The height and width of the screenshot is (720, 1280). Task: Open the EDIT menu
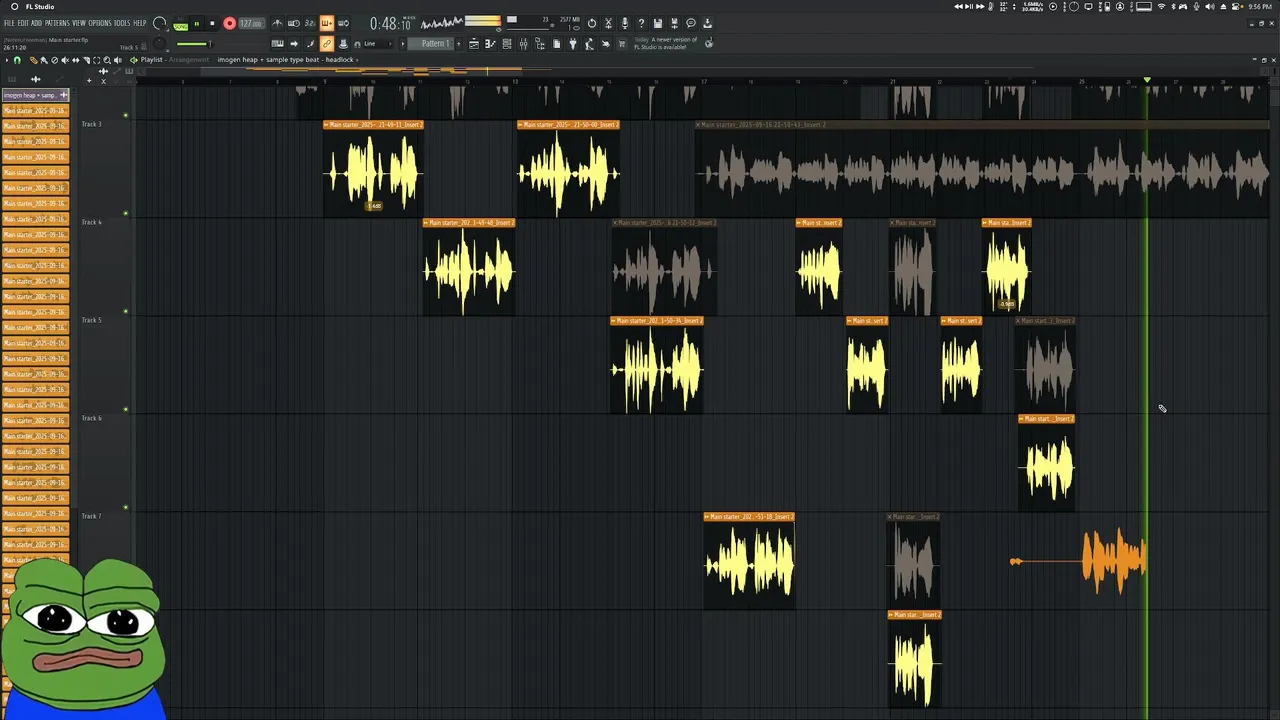23,23
